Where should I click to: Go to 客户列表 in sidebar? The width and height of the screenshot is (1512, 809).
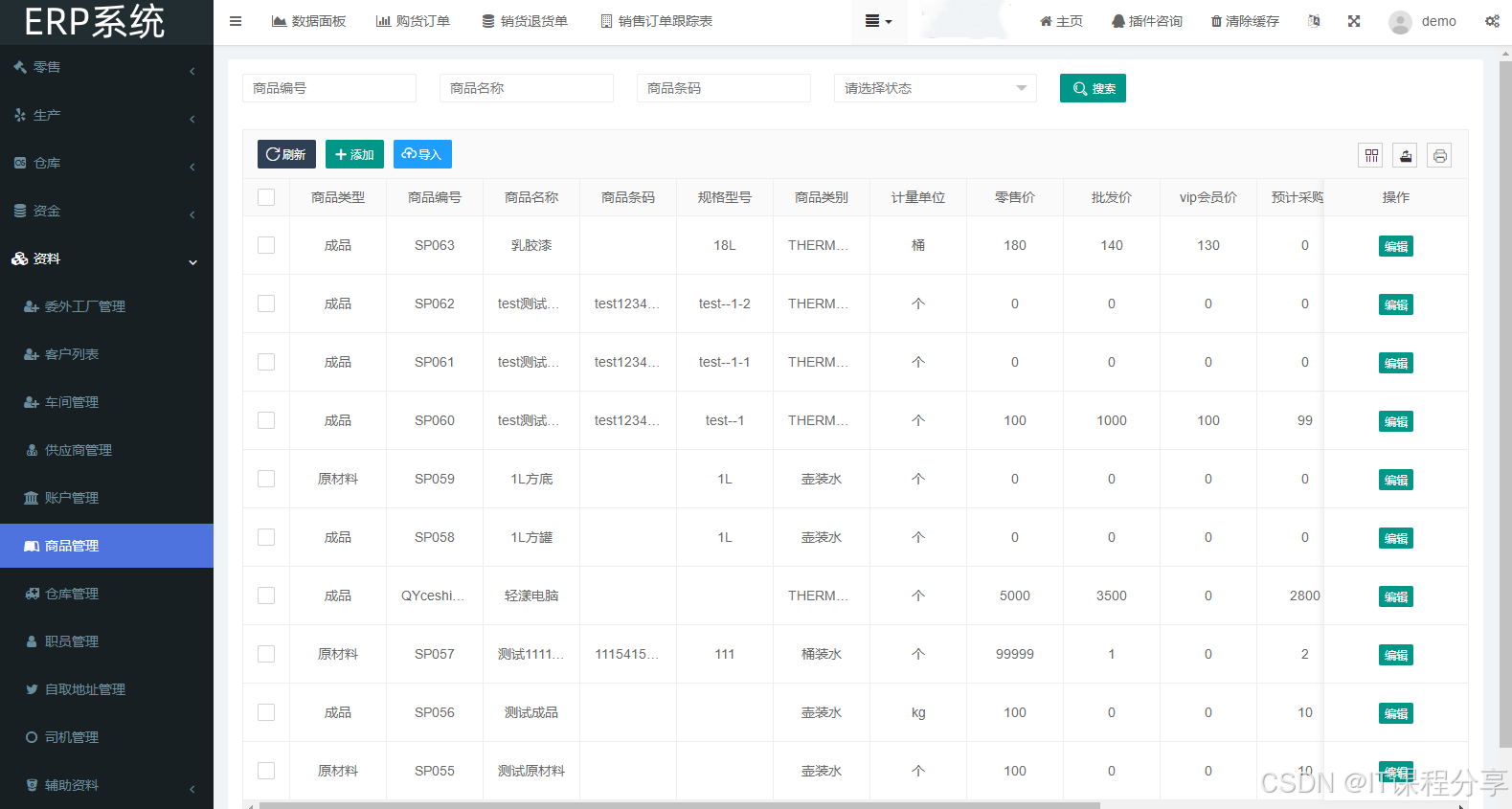click(72, 354)
